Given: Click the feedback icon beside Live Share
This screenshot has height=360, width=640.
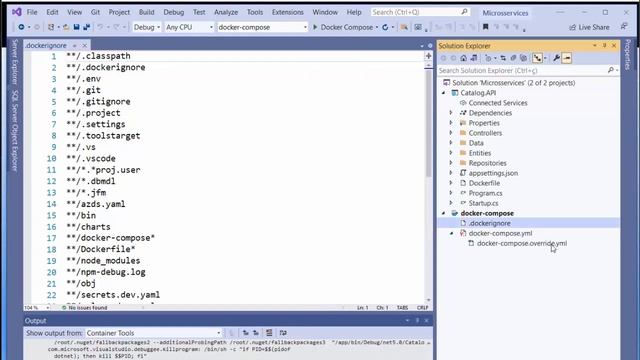Looking at the screenshot, I should click(x=624, y=27).
